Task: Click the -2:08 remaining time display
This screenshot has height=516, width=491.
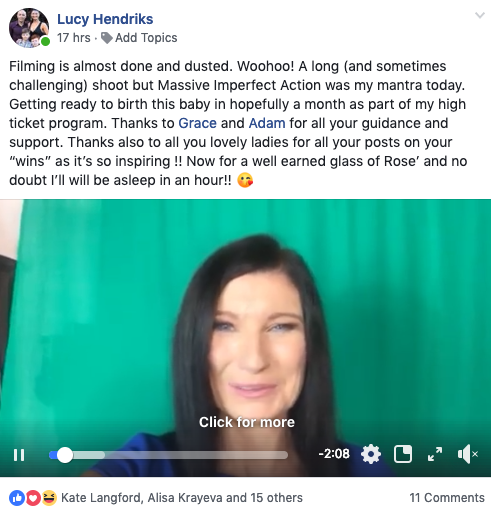Action: pos(334,454)
